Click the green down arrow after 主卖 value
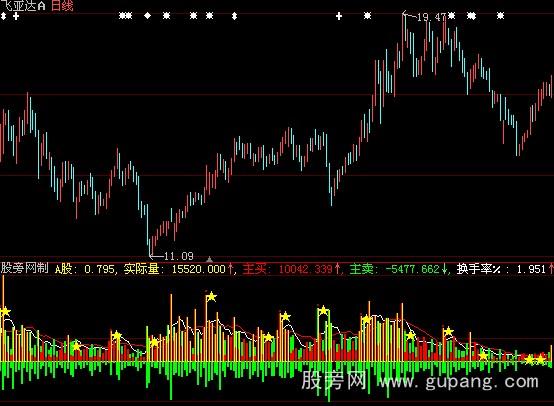Viewport: 554px width, 406px height. tap(445, 269)
